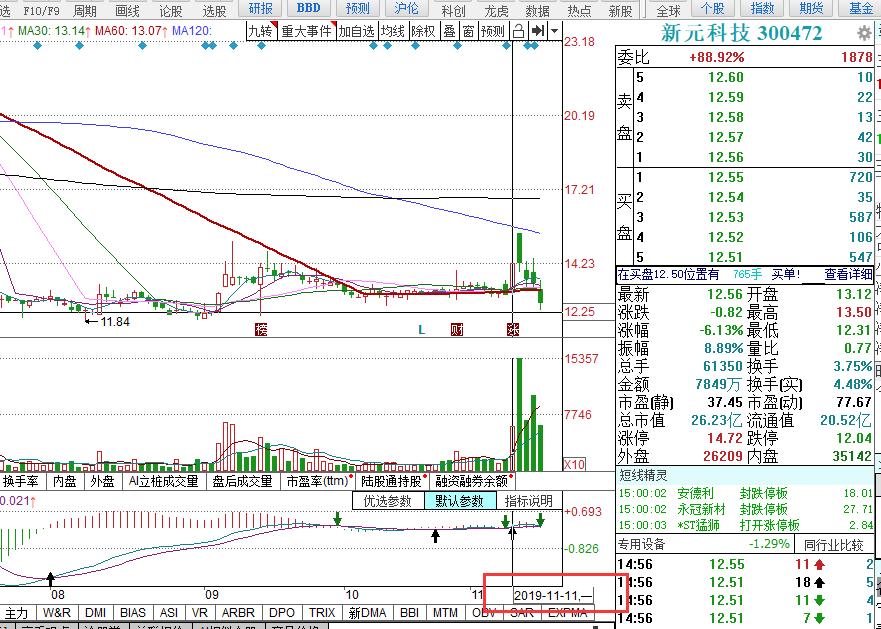
Task: Click 预测 in the chart toolbar
Action: (493, 31)
